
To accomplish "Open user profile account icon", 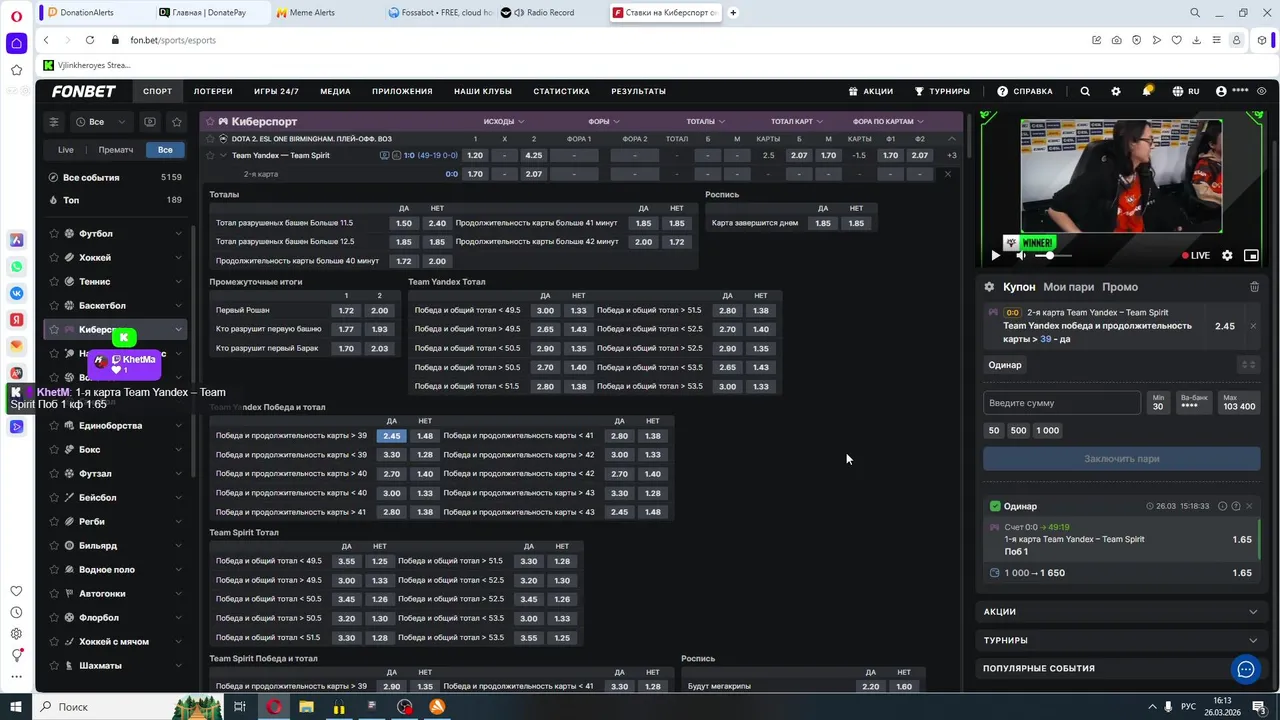I will tap(1221, 91).
